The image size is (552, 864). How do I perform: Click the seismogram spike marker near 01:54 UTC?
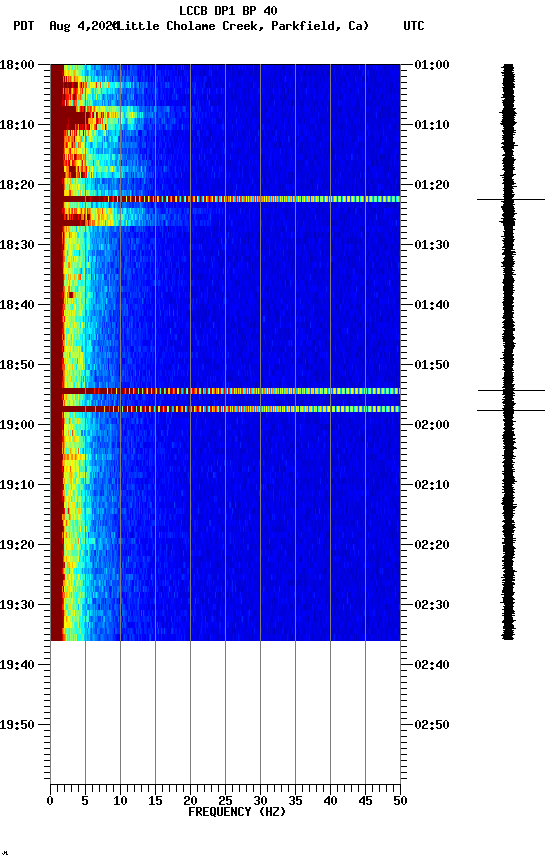[511, 391]
